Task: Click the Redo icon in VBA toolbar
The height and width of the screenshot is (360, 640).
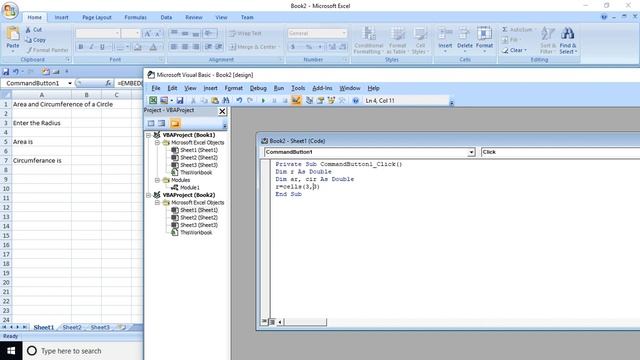Action: coord(250,100)
